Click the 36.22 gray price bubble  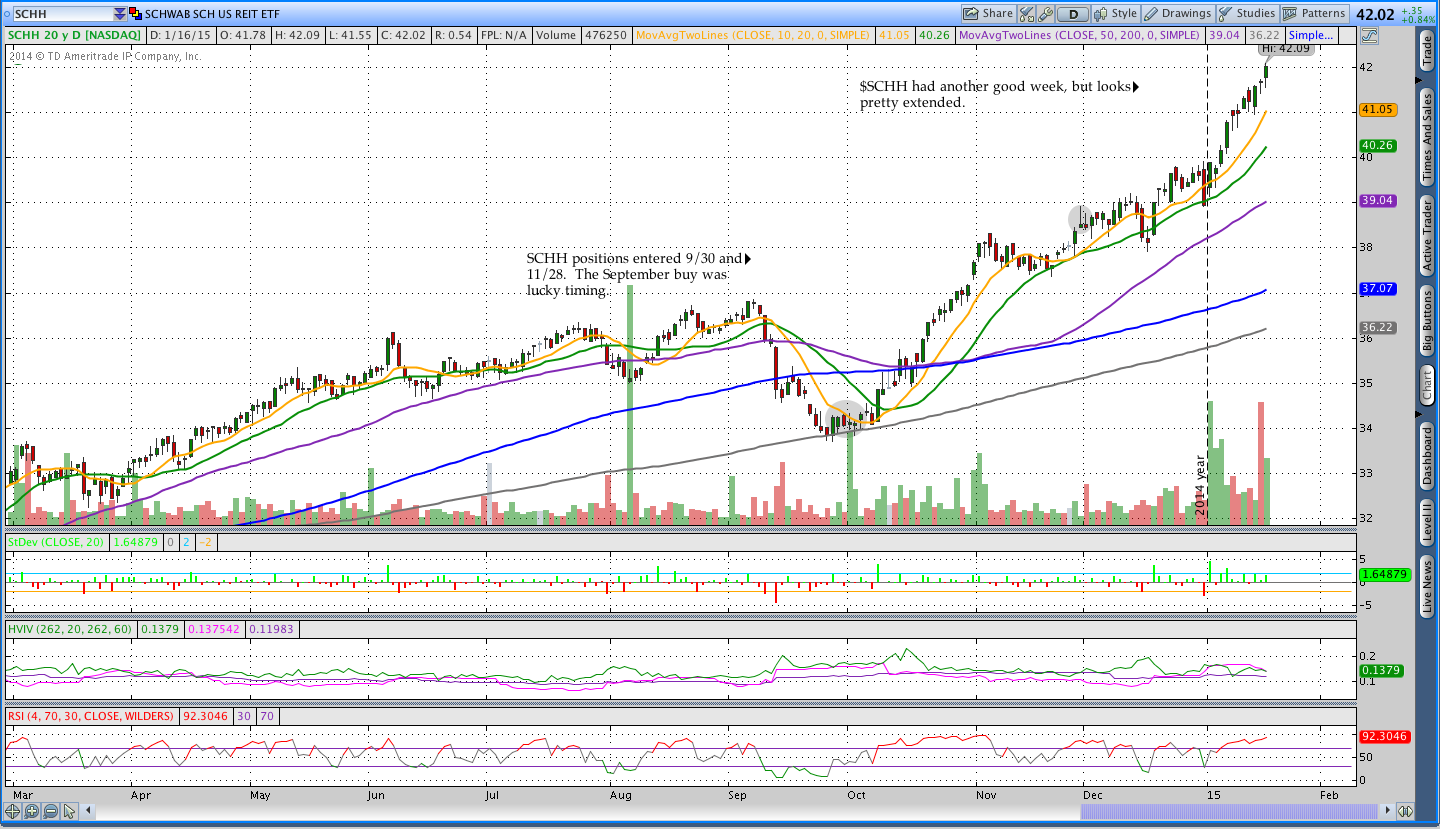1378,327
